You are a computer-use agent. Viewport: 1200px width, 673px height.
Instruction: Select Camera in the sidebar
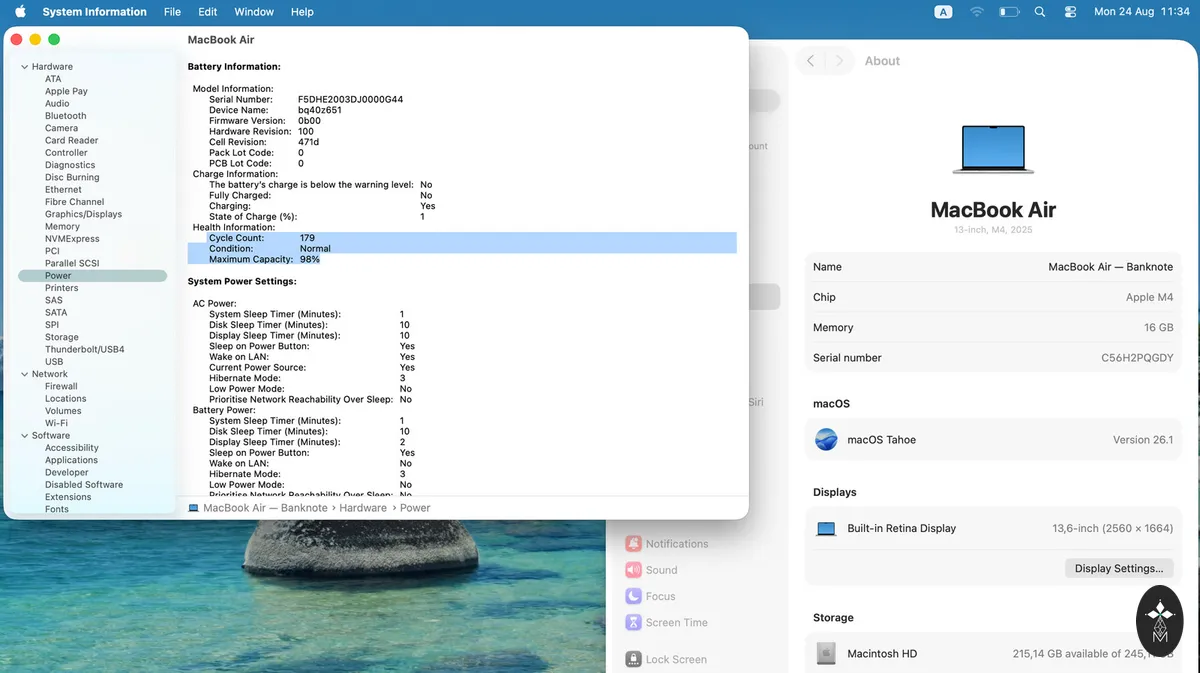(61, 128)
